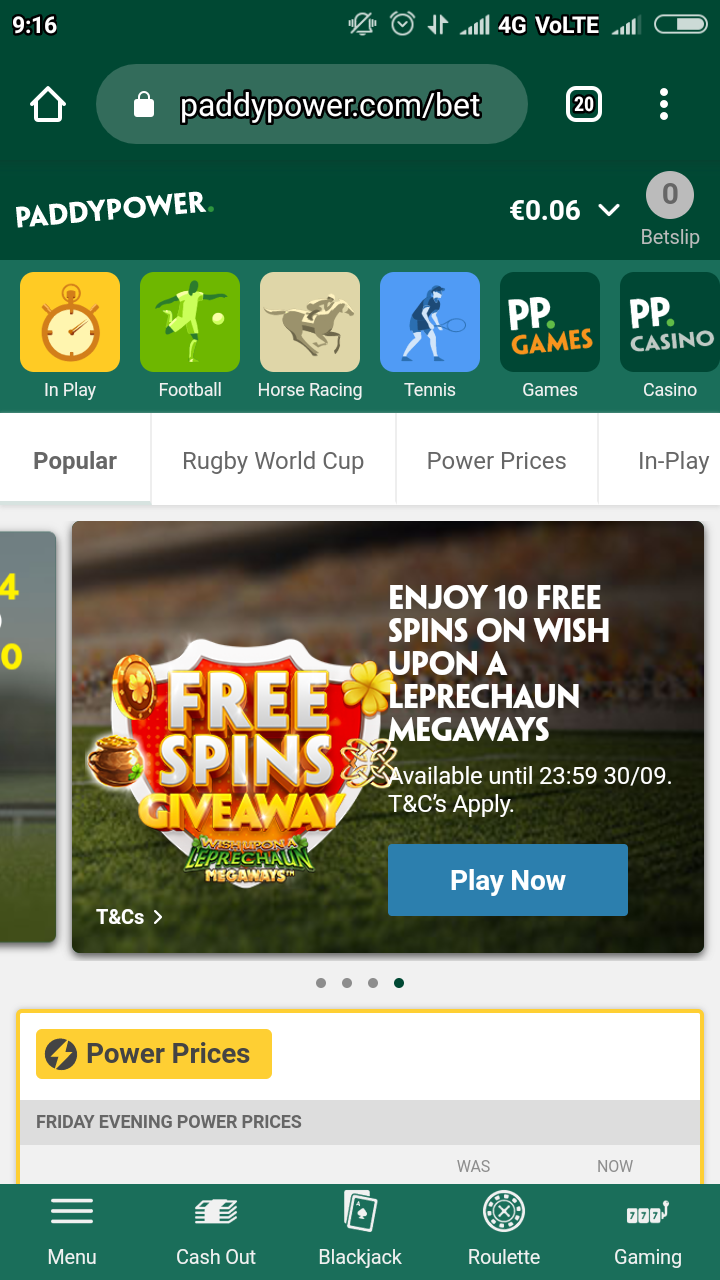Open Blackjack from bottom bar
This screenshot has width=720, height=1280.
360,1232
